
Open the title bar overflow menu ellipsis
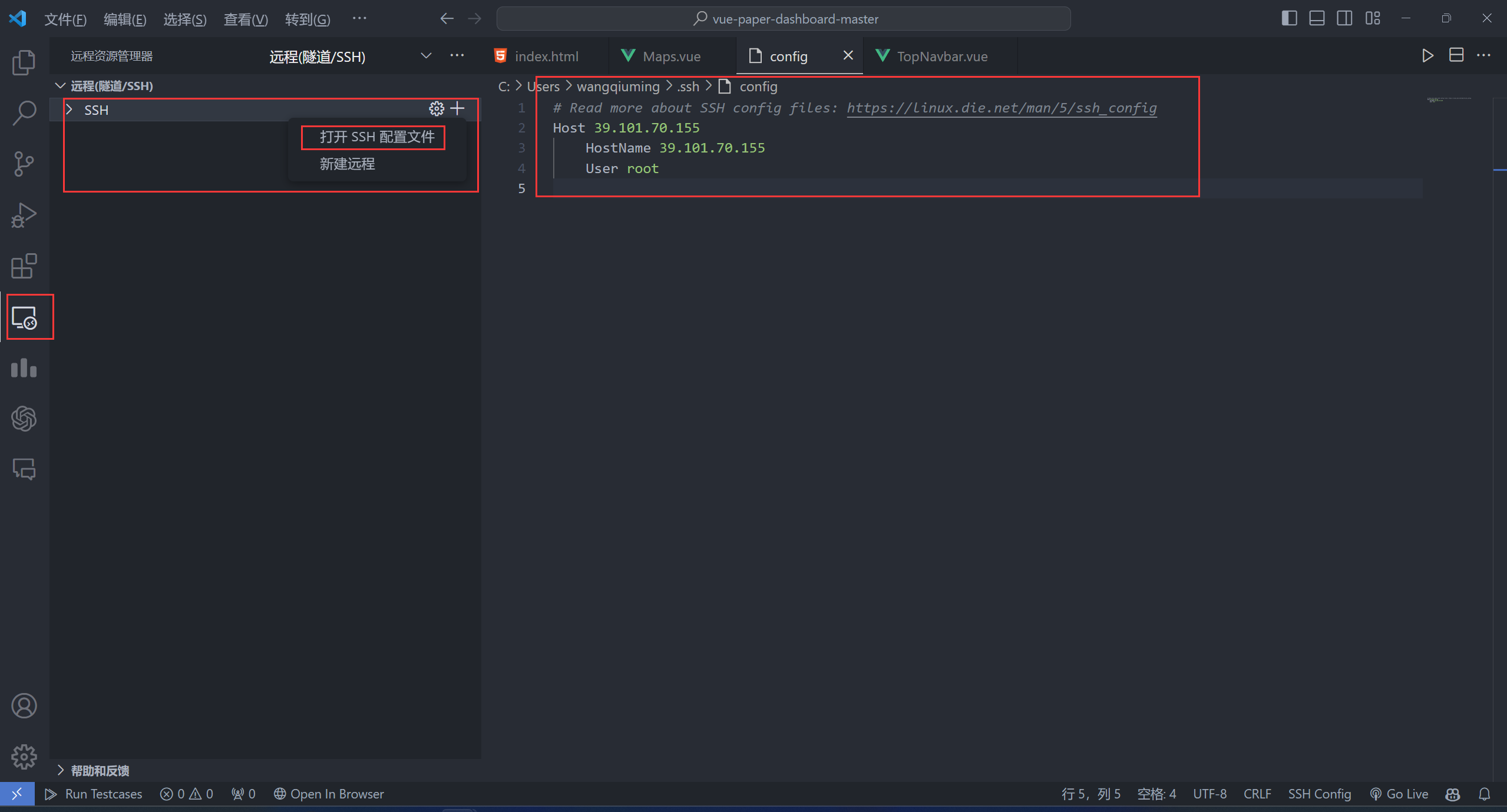click(x=359, y=18)
